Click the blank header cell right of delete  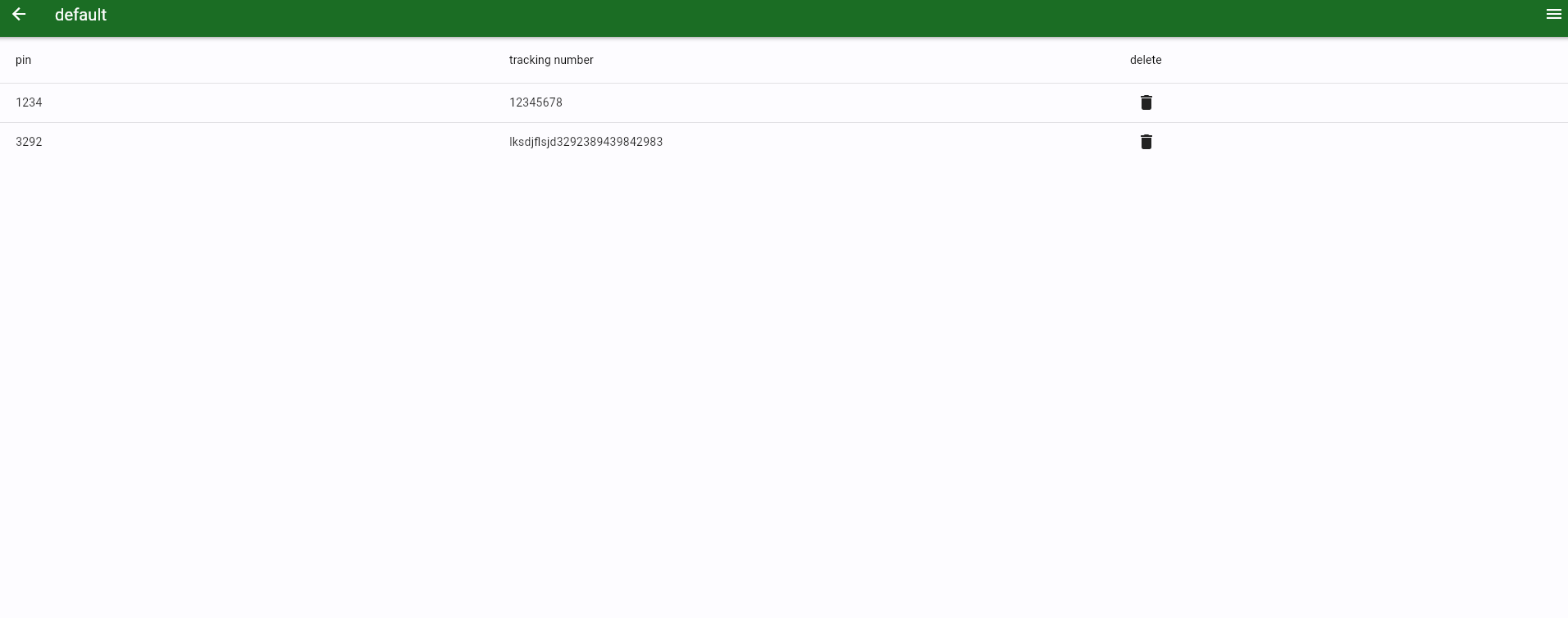[x=1361, y=60]
